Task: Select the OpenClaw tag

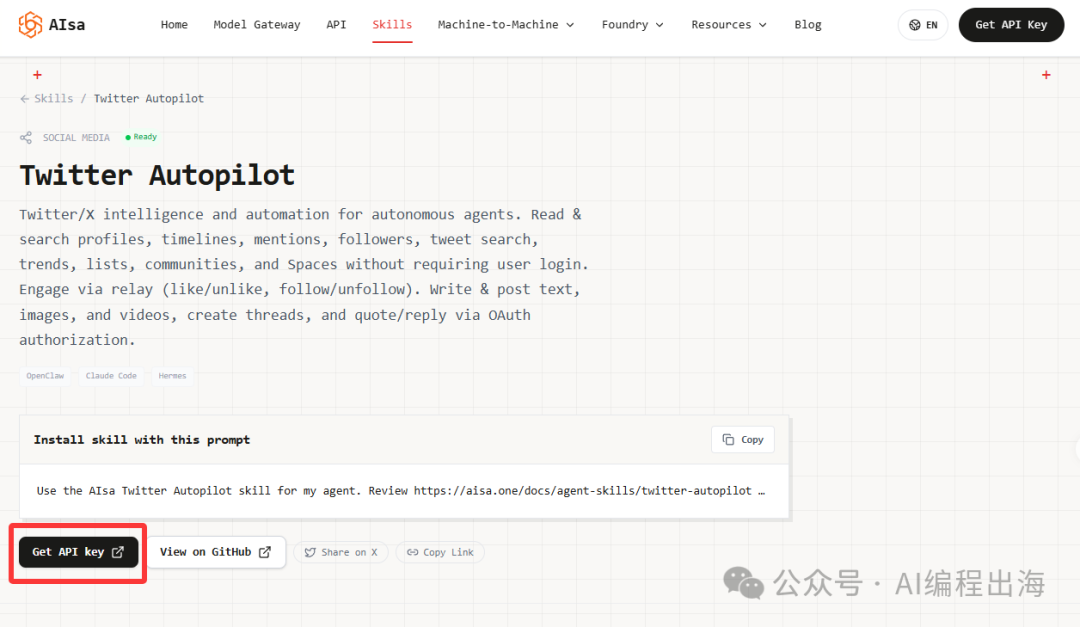Action: [x=45, y=376]
